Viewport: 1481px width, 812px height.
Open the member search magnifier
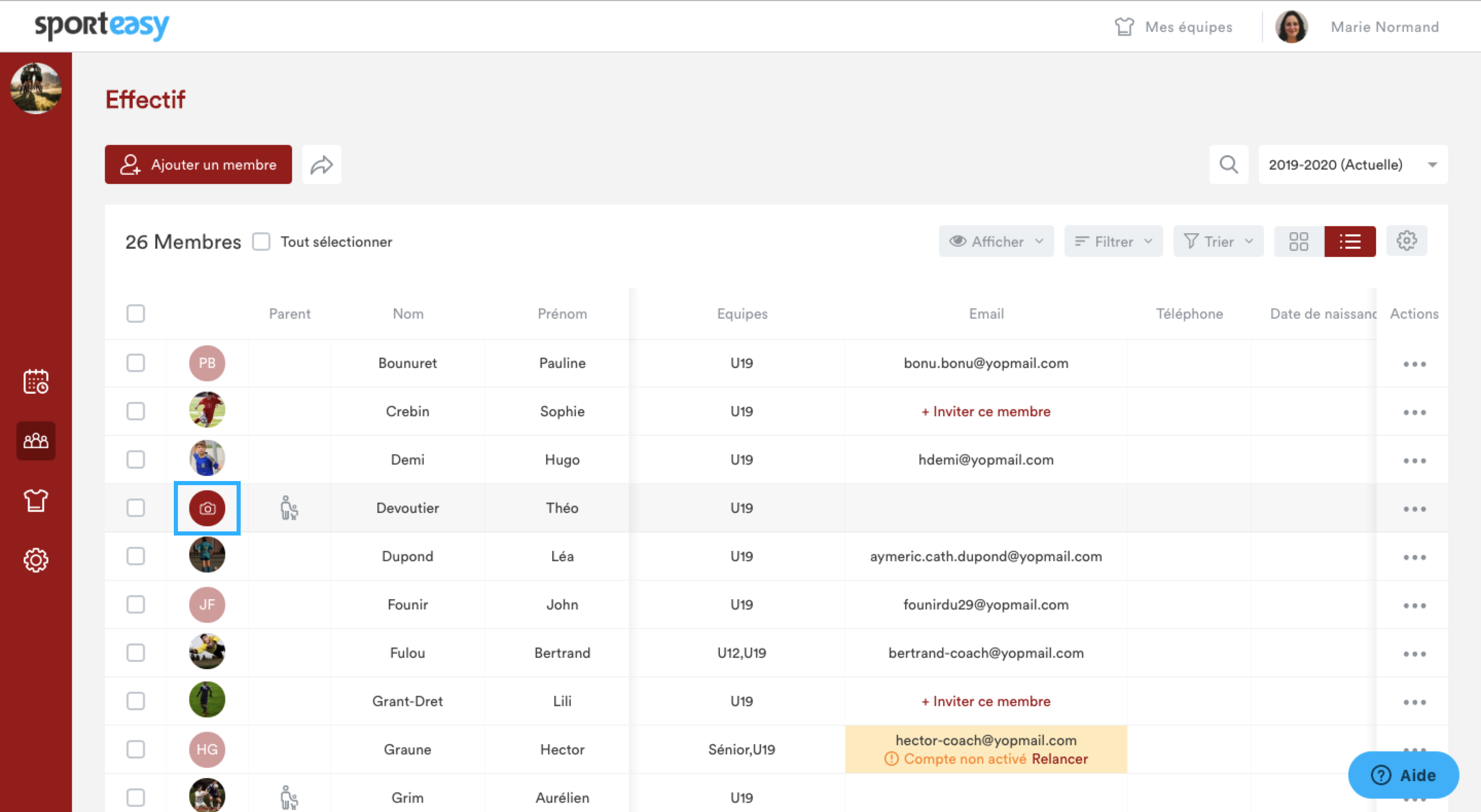(x=1229, y=165)
